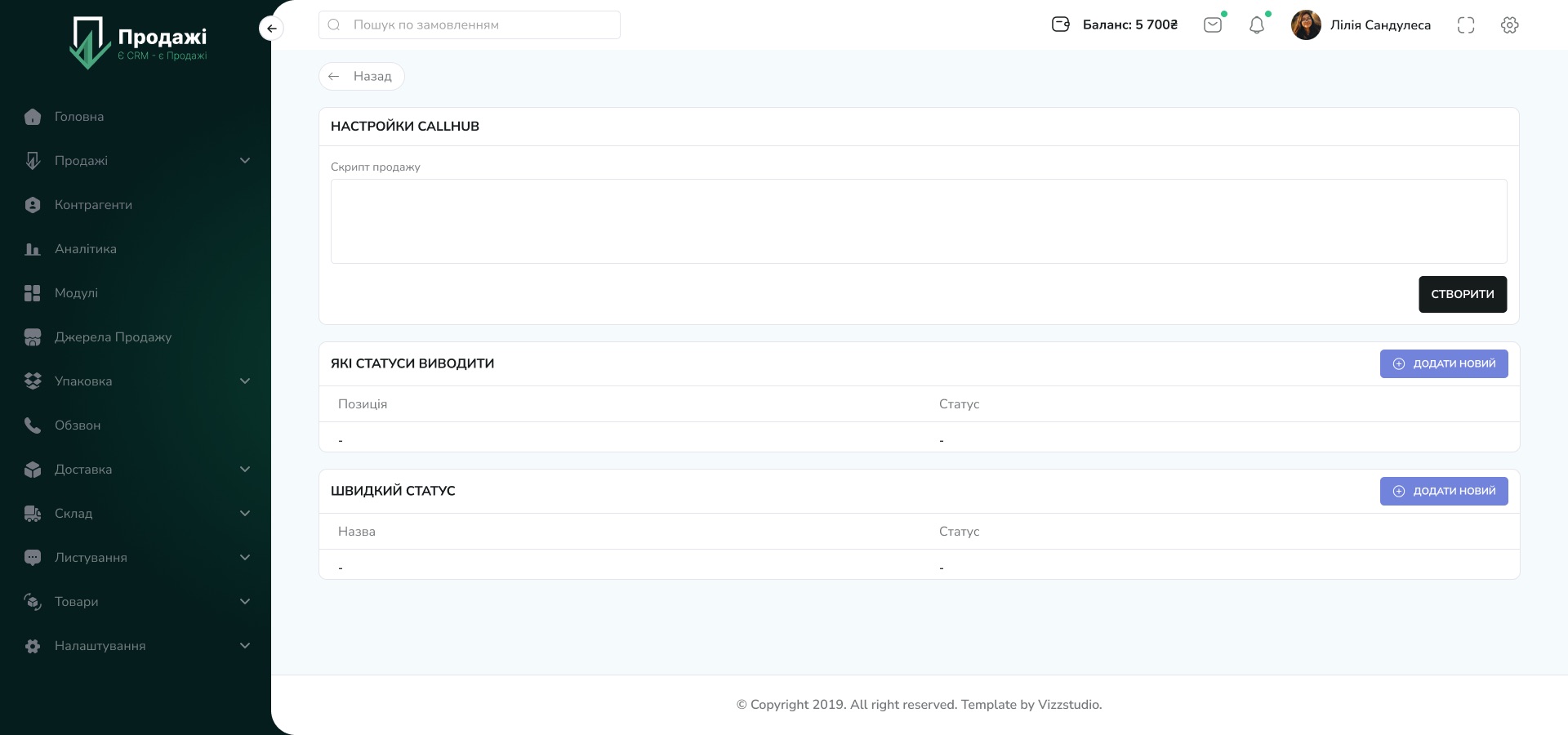Screen dimensions: 1568x735
Task: Expand the Продажі menu chevron
Action: (245, 161)
